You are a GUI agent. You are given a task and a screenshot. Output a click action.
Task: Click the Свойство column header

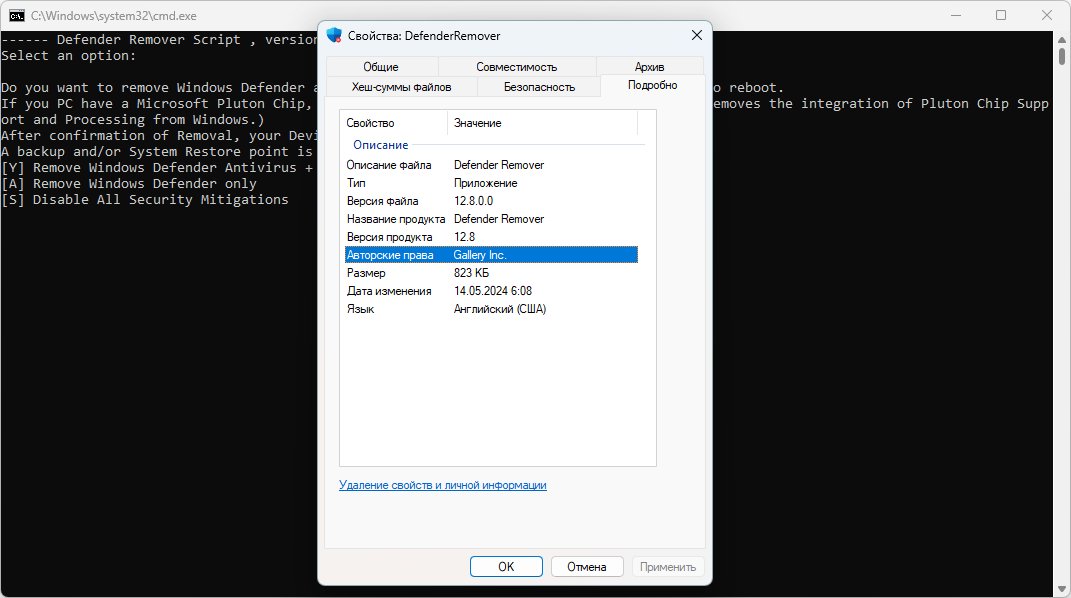(x=393, y=123)
